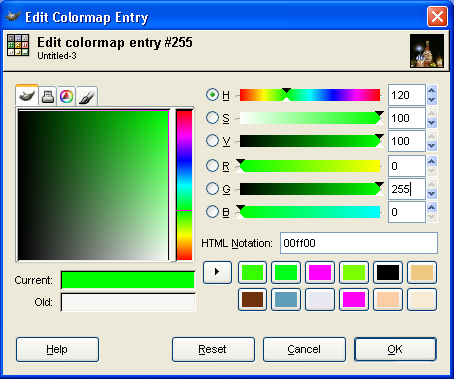Pick the tan history swatch in top row
The height and width of the screenshot is (379, 454).
pos(422,272)
